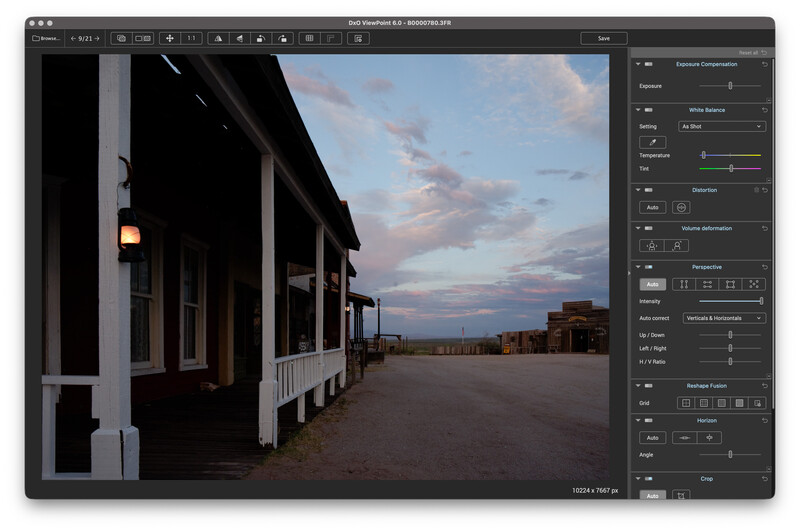Toggle White Balance on or off
This screenshot has height=532, width=800.
tap(648, 110)
